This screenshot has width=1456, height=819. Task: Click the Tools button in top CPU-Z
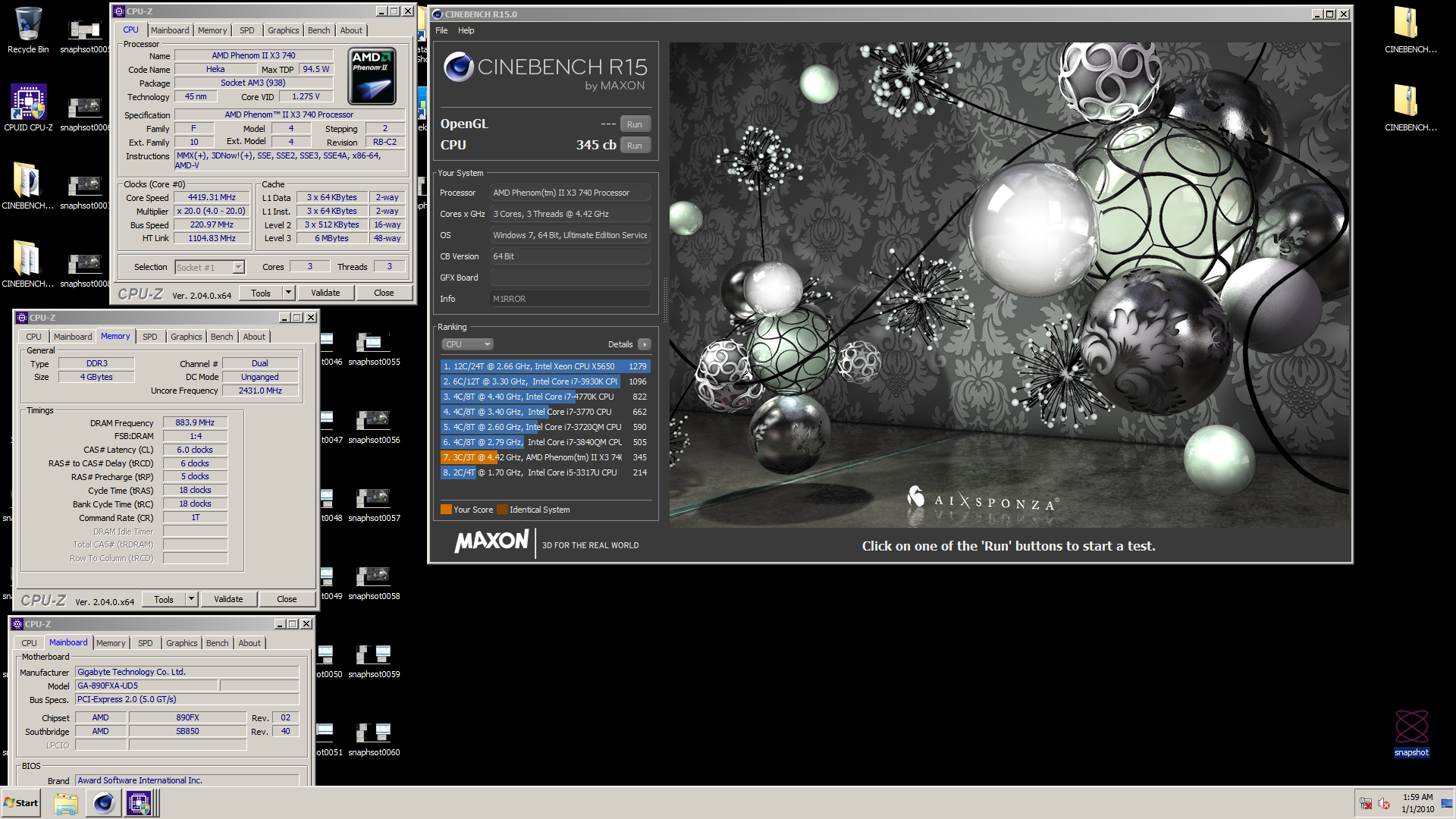(x=261, y=293)
